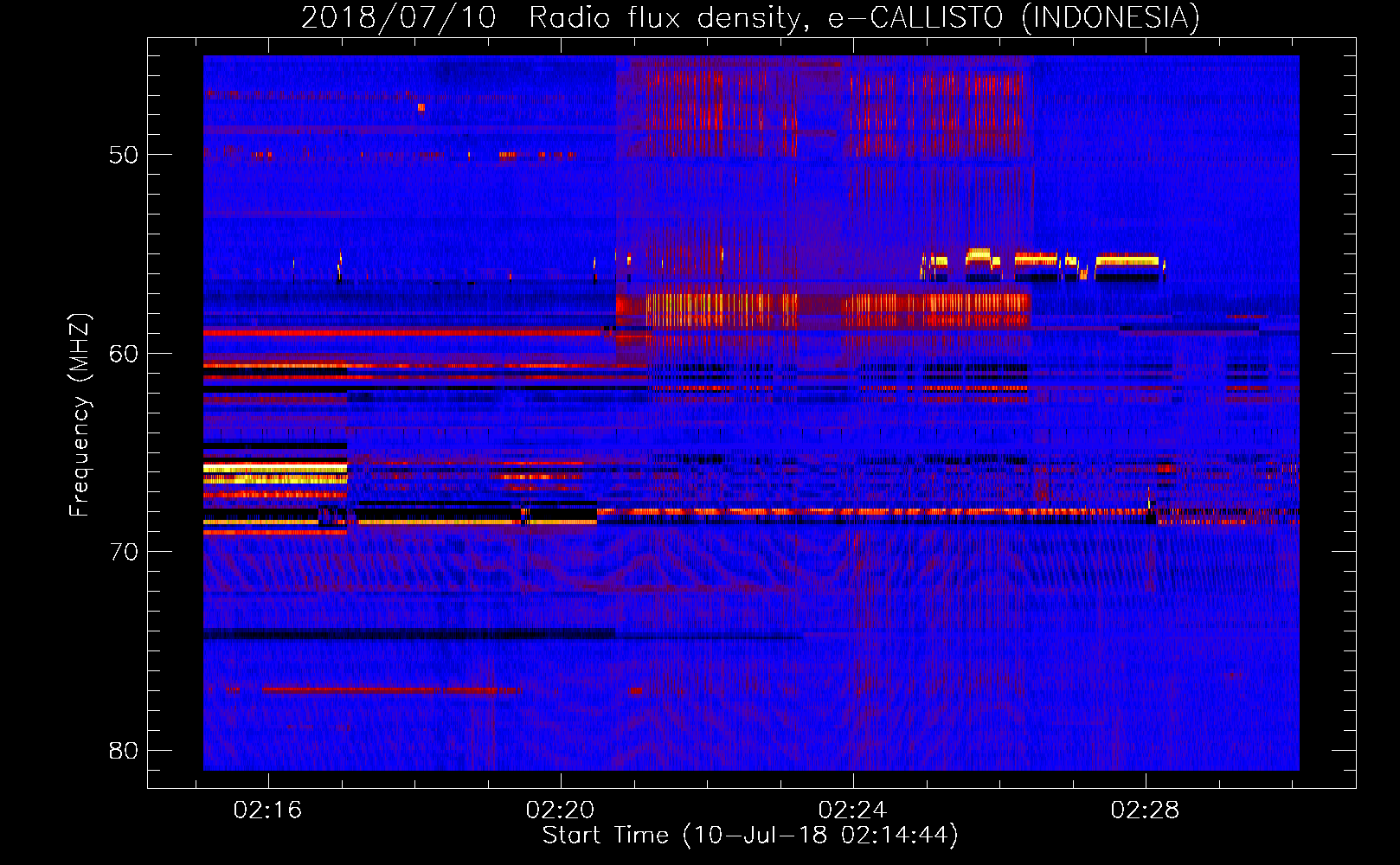The width and height of the screenshot is (1400, 865).
Task: Click the 02:24 time tick label
Action: tap(853, 810)
